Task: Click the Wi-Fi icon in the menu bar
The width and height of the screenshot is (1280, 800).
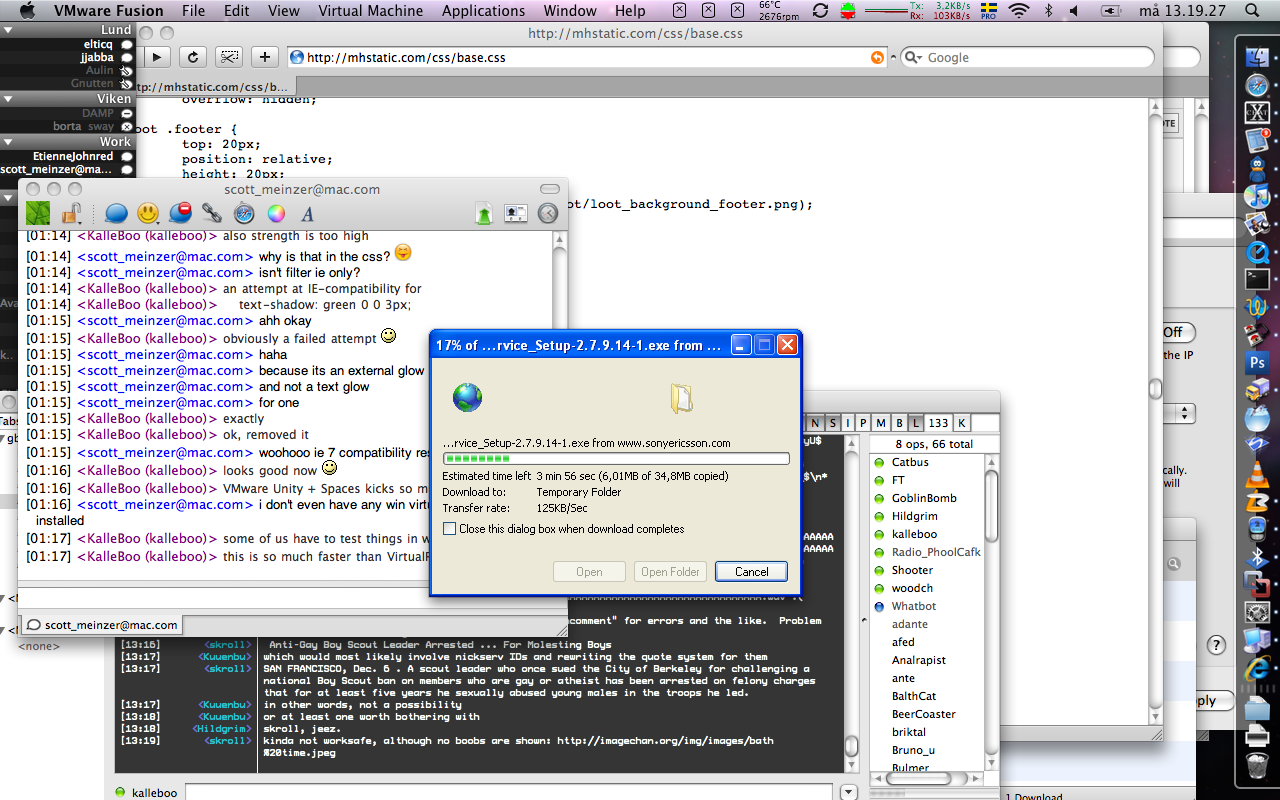Action: point(1019,11)
